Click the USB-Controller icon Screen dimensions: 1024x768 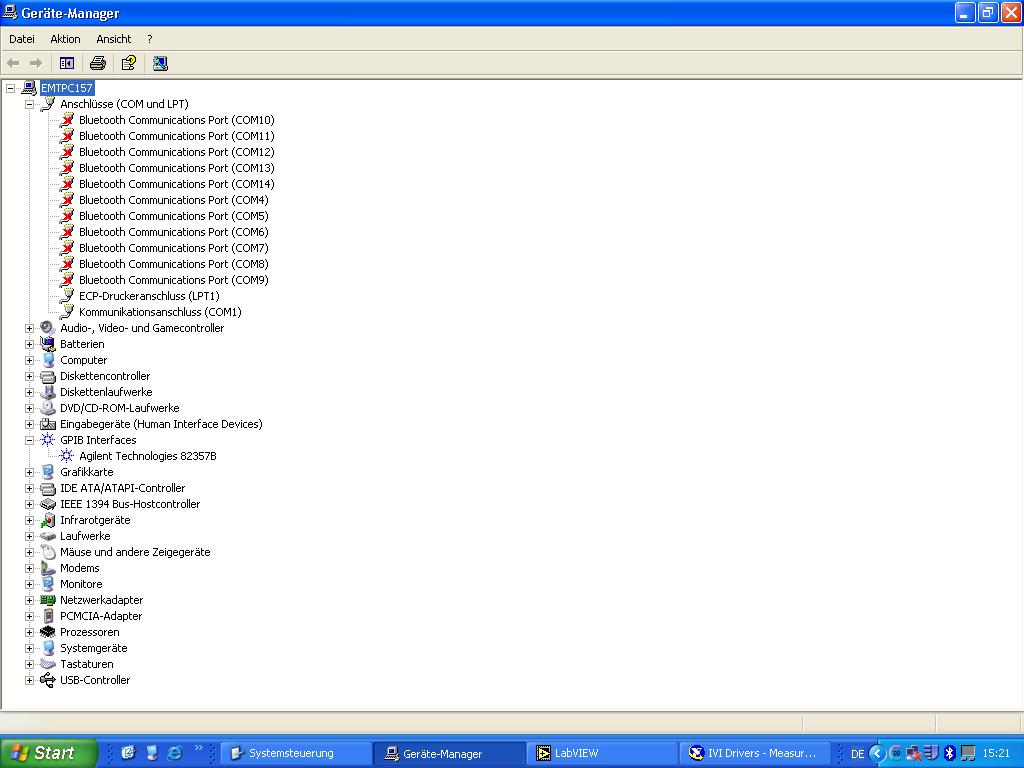[x=48, y=680]
